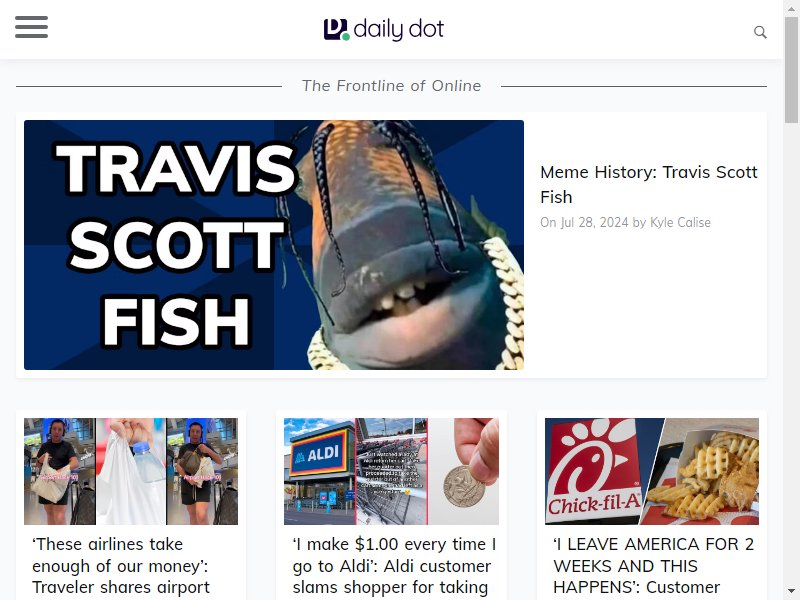
Task: Click the ALDI store sign image
Action: click(319, 453)
